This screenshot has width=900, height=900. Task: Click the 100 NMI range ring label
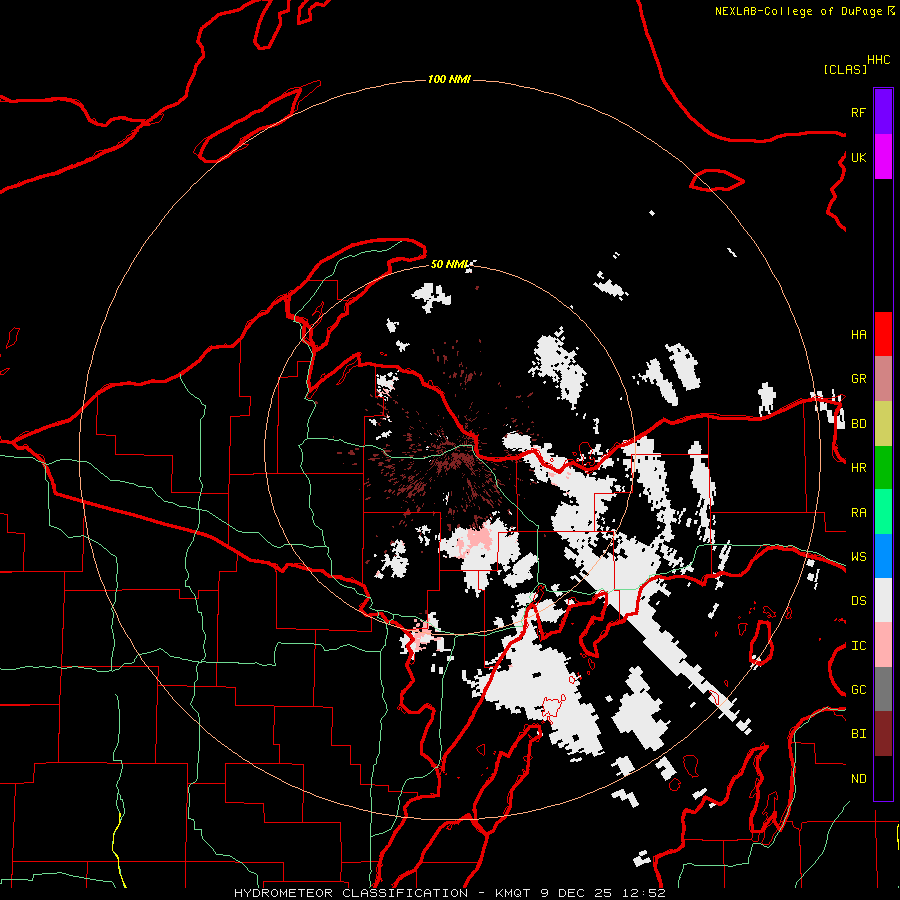point(449,79)
